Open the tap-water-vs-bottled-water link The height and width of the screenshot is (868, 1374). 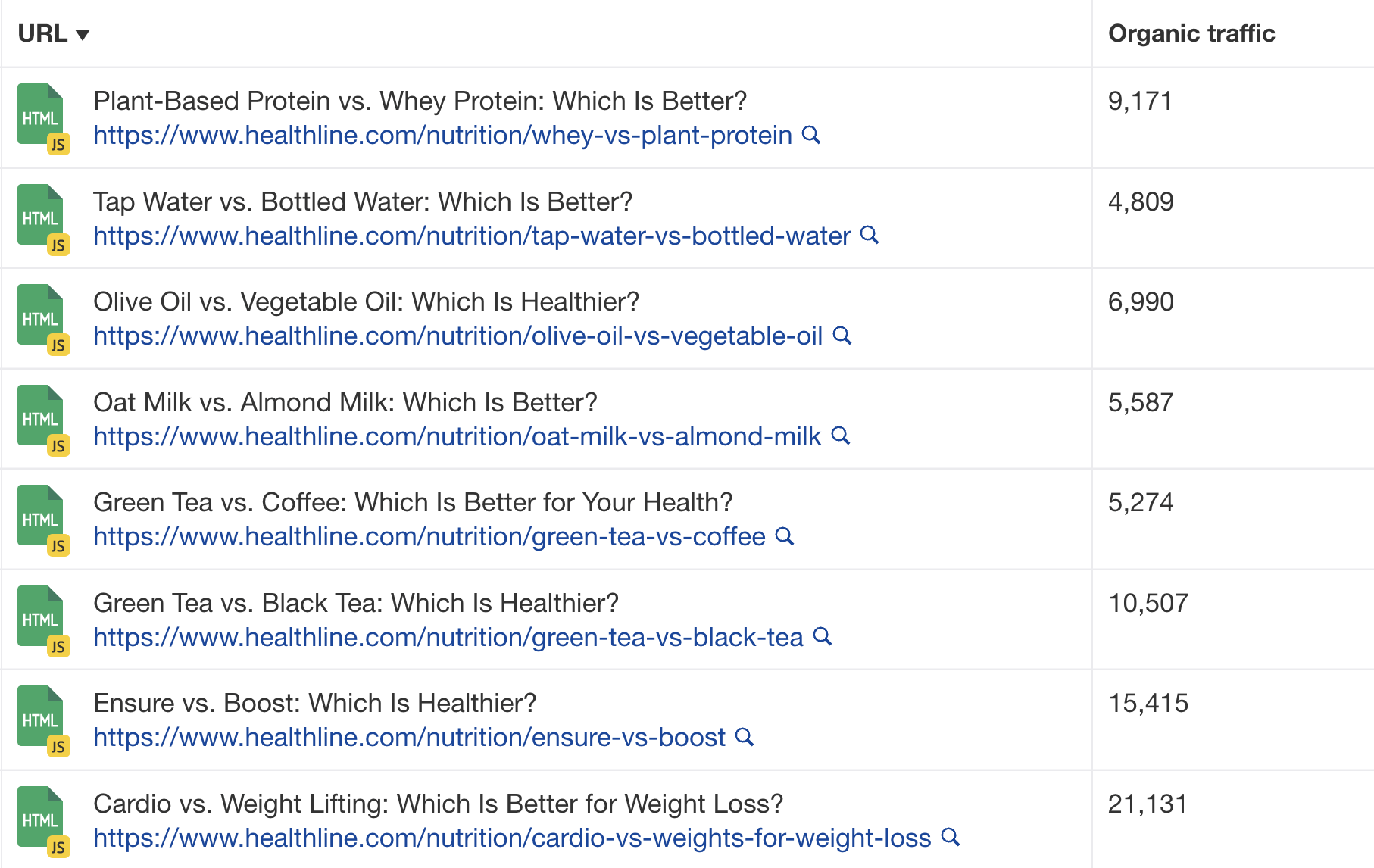(x=470, y=236)
